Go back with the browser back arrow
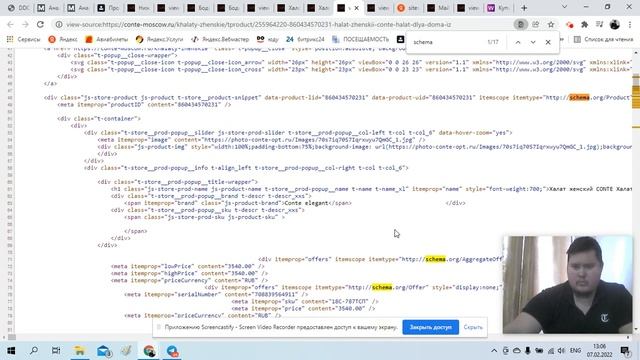 (x=10, y=24)
